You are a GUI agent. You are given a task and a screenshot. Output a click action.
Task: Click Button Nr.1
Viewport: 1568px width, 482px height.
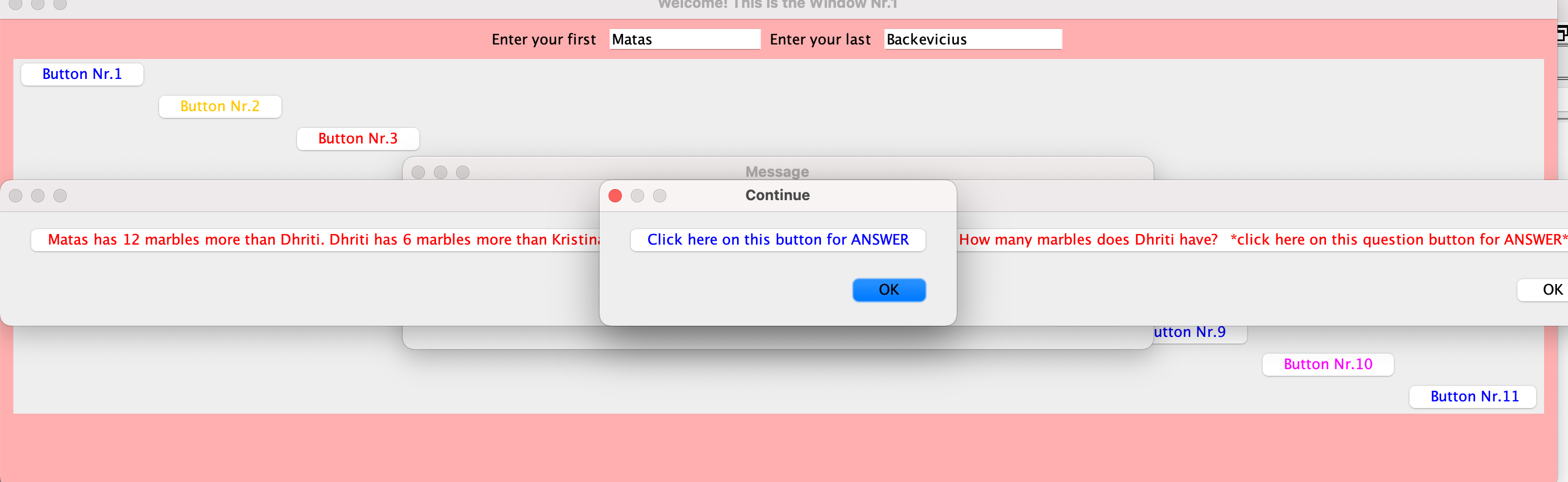coord(82,74)
